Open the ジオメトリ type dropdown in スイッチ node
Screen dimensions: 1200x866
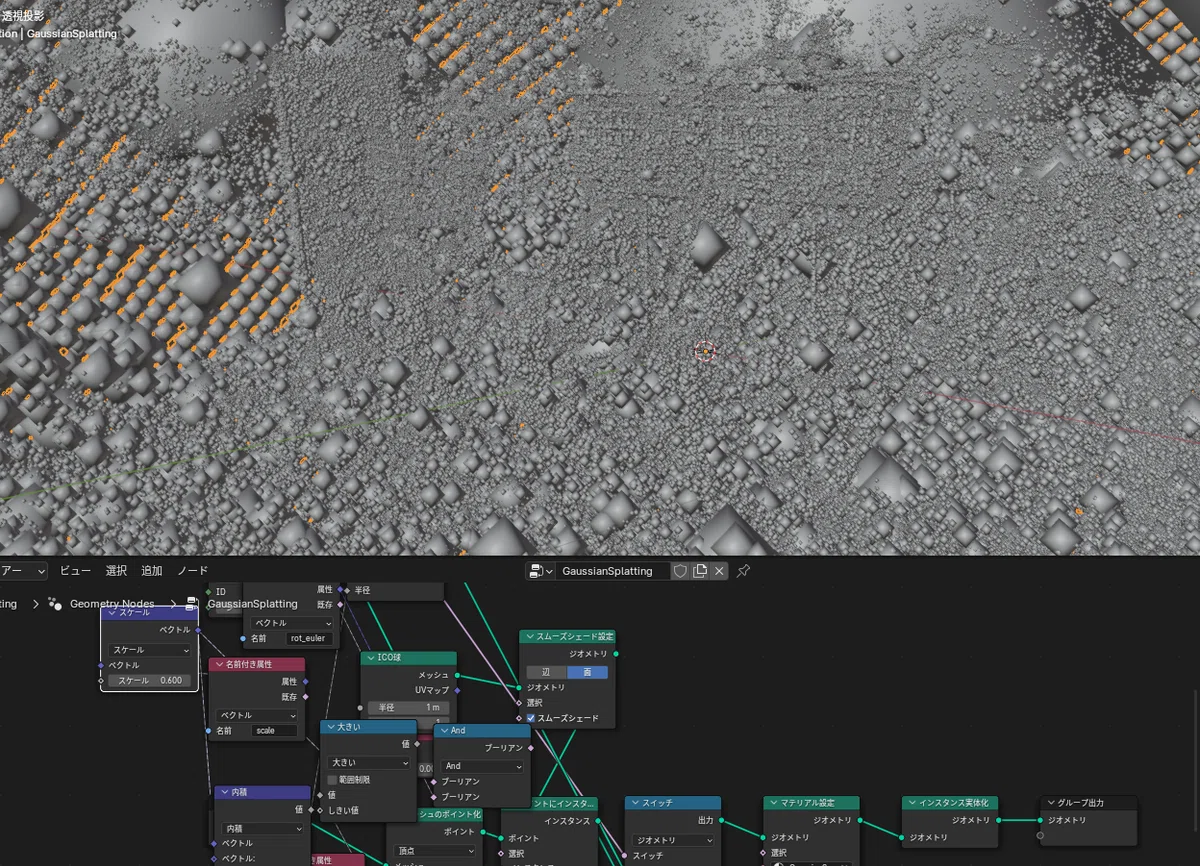[x=674, y=841]
